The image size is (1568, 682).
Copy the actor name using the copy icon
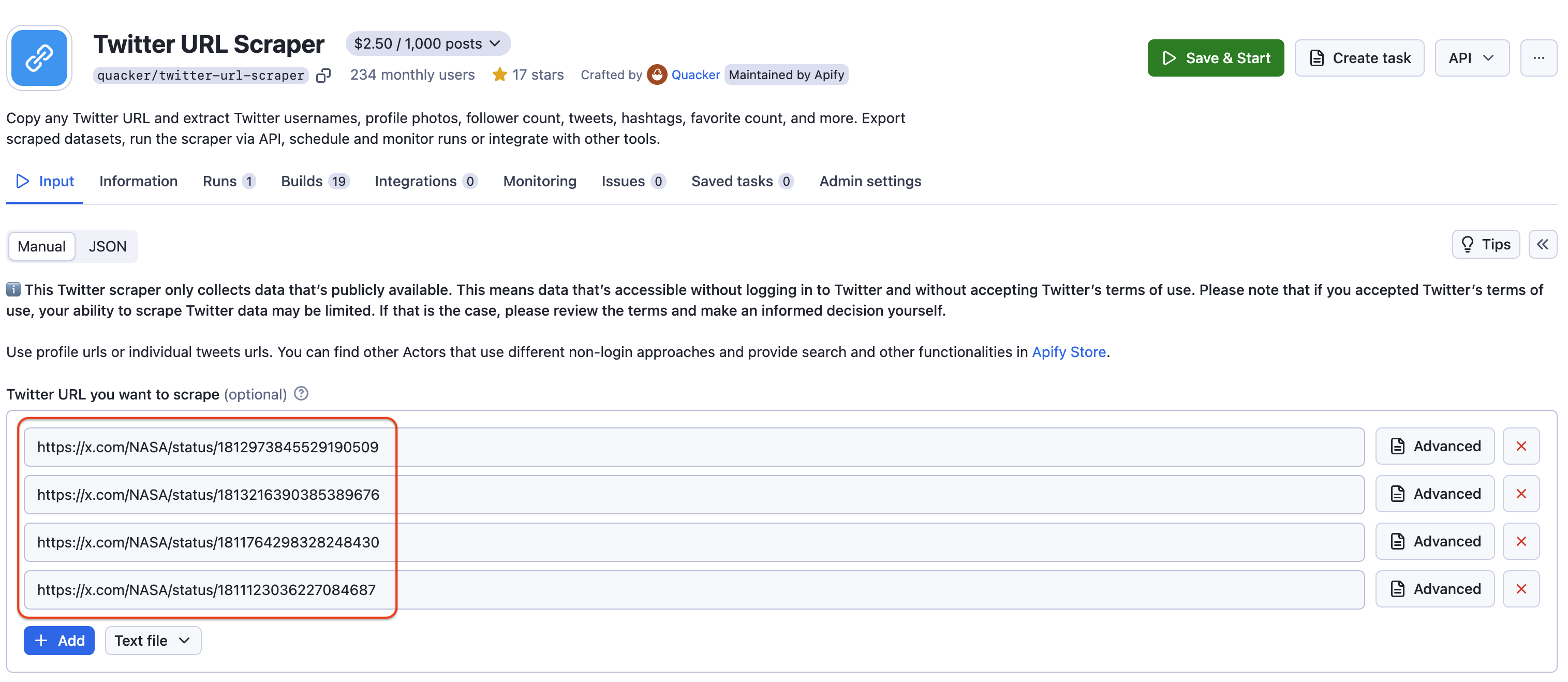[x=323, y=75]
